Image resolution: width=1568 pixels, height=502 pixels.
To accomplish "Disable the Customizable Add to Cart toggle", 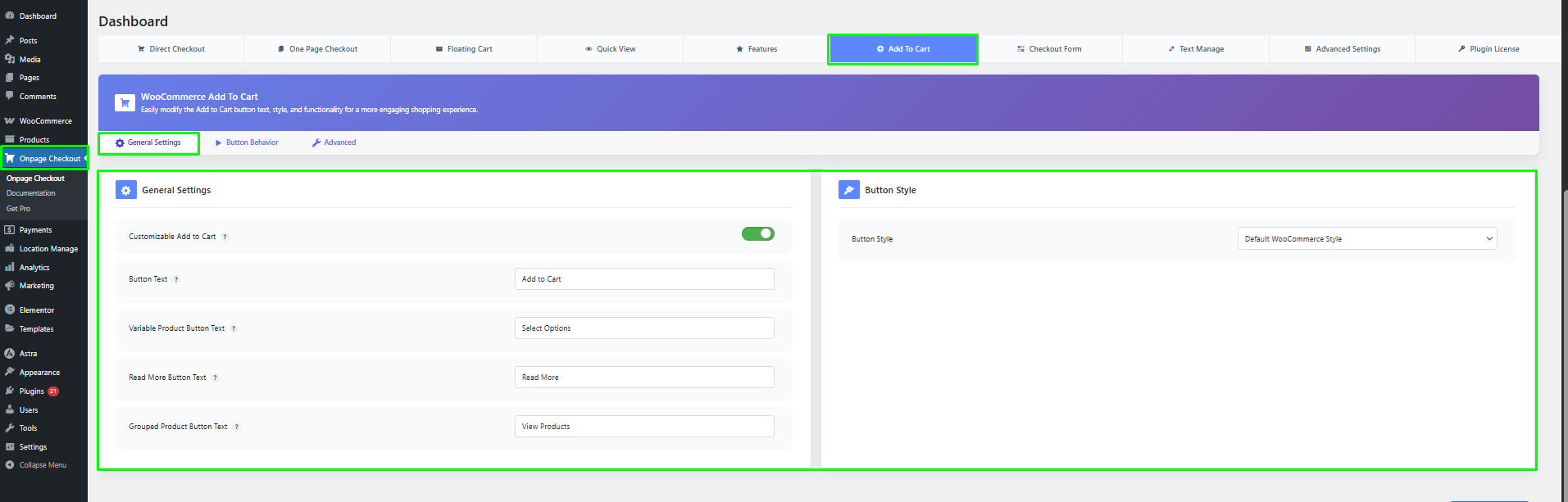I will pyautogui.click(x=757, y=234).
